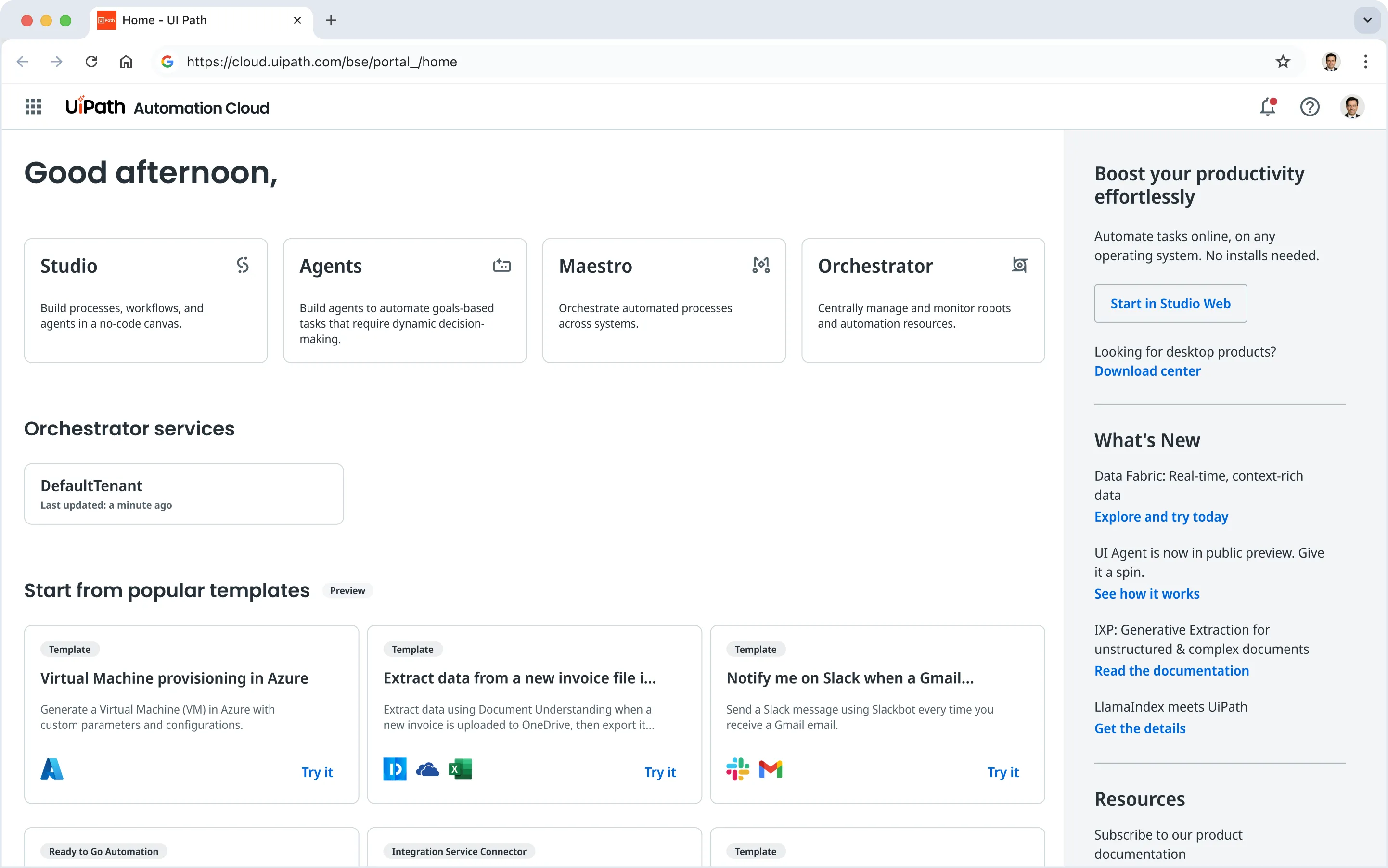Open the Agents card
Viewport: 1388px width, 868px height.
[405, 301]
